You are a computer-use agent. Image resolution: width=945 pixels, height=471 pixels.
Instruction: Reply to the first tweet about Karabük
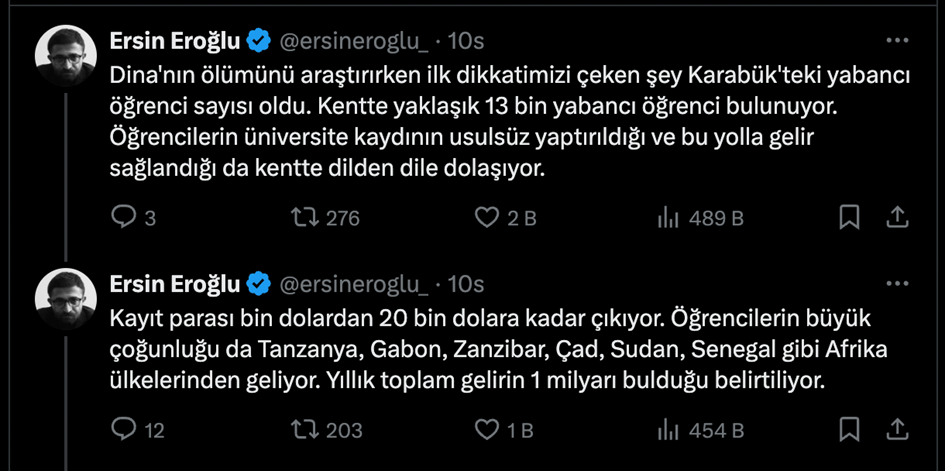122,217
